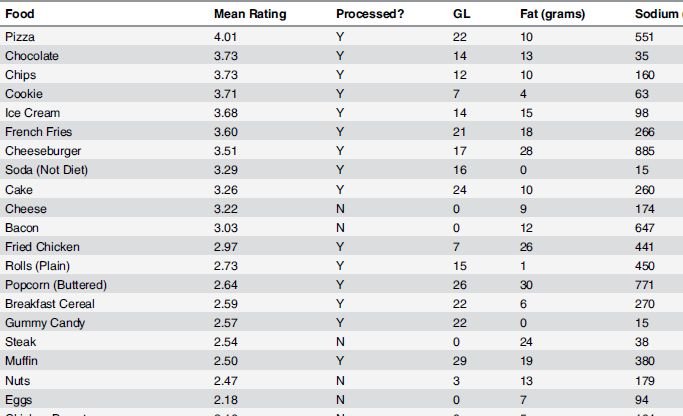Select the Mean Rating column header

pos(250,14)
